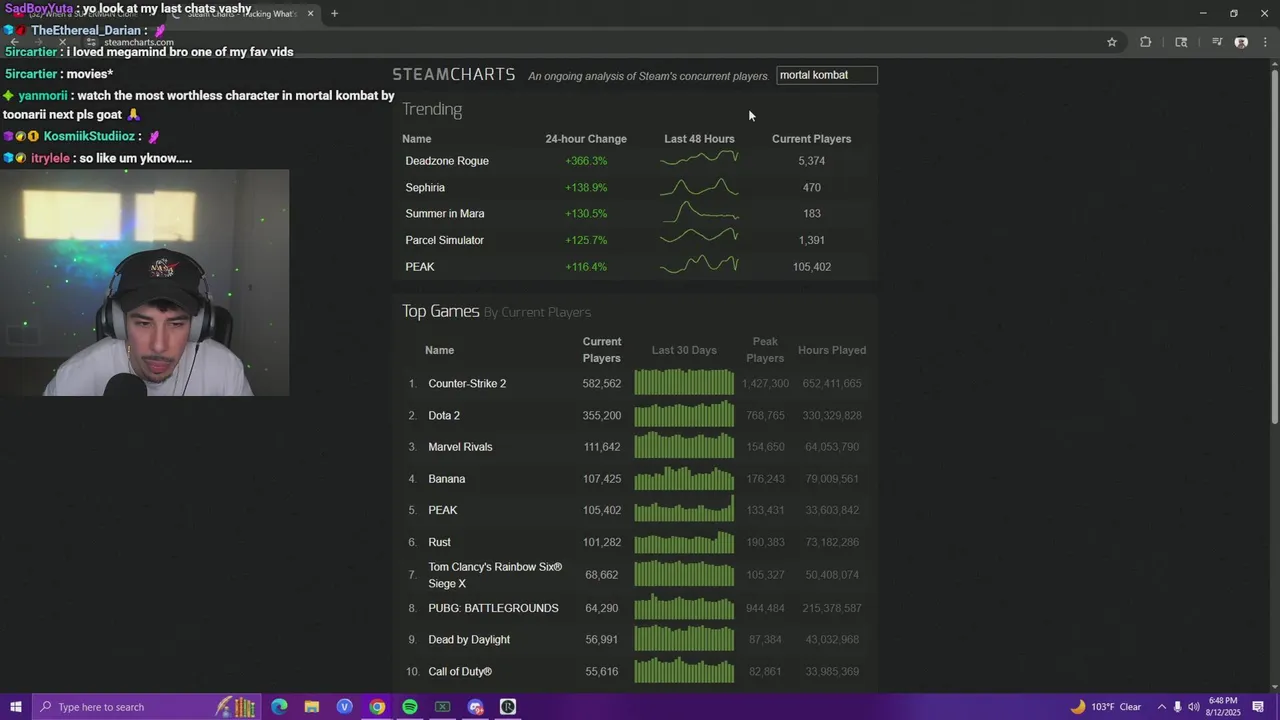The height and width of the screenshot is (720, 1280).
Task: Open Banana in Top Games
Action: 447,479
